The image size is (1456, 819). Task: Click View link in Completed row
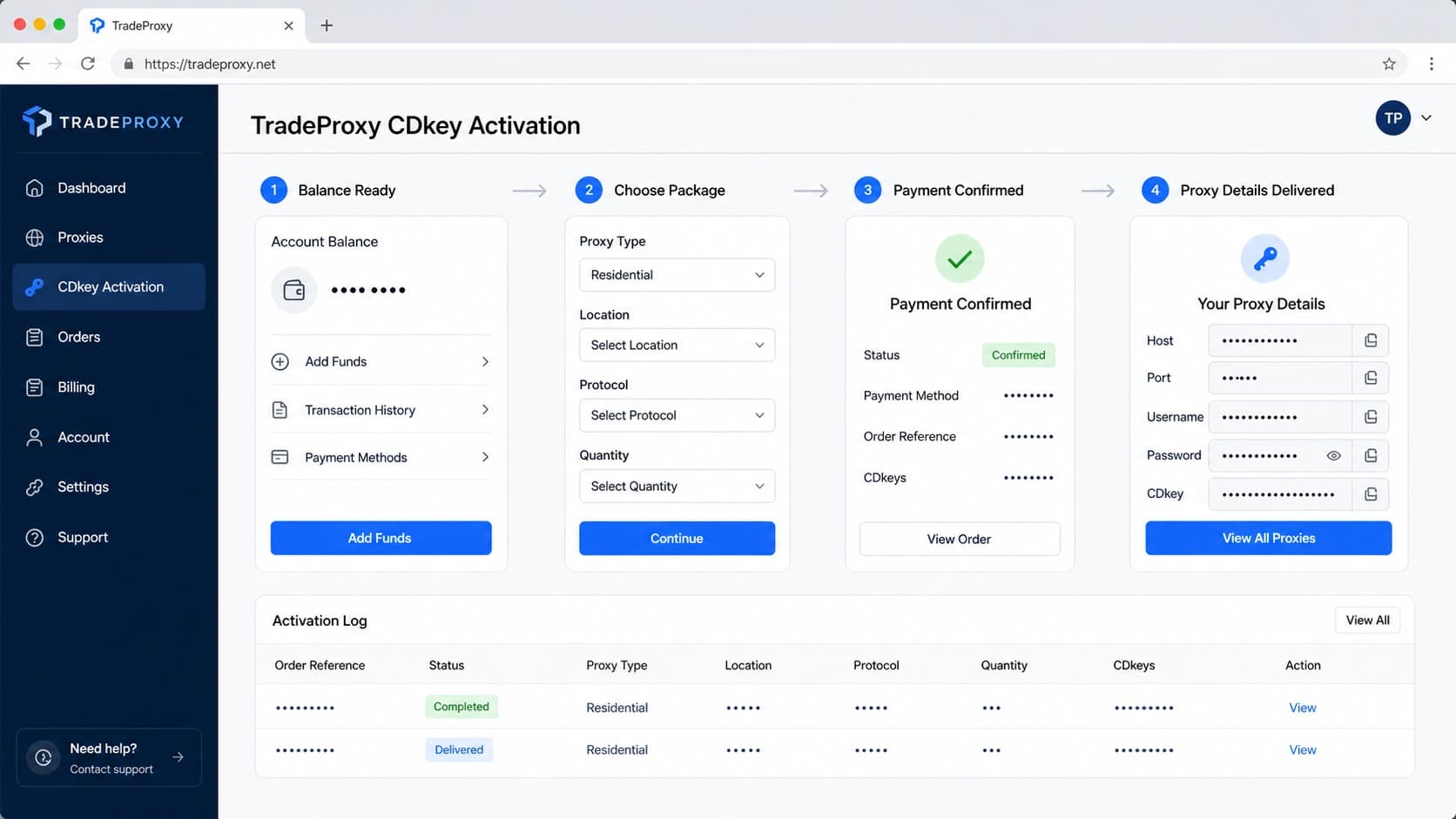tap(1303, 708)
